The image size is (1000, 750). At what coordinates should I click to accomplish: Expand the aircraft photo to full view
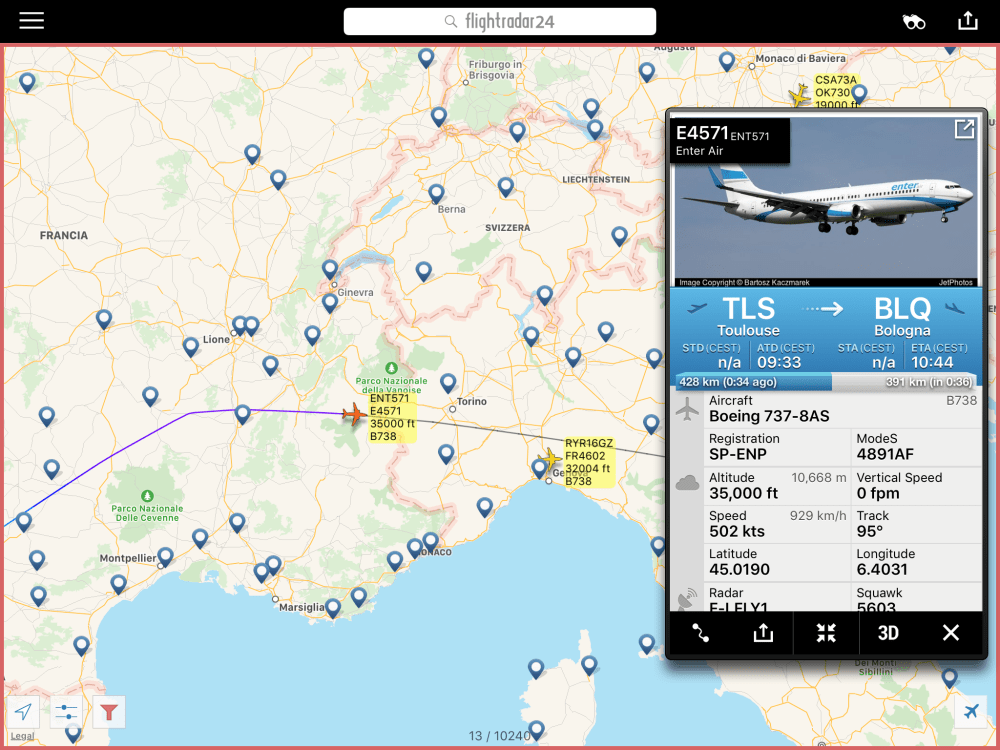coord(964,129)
